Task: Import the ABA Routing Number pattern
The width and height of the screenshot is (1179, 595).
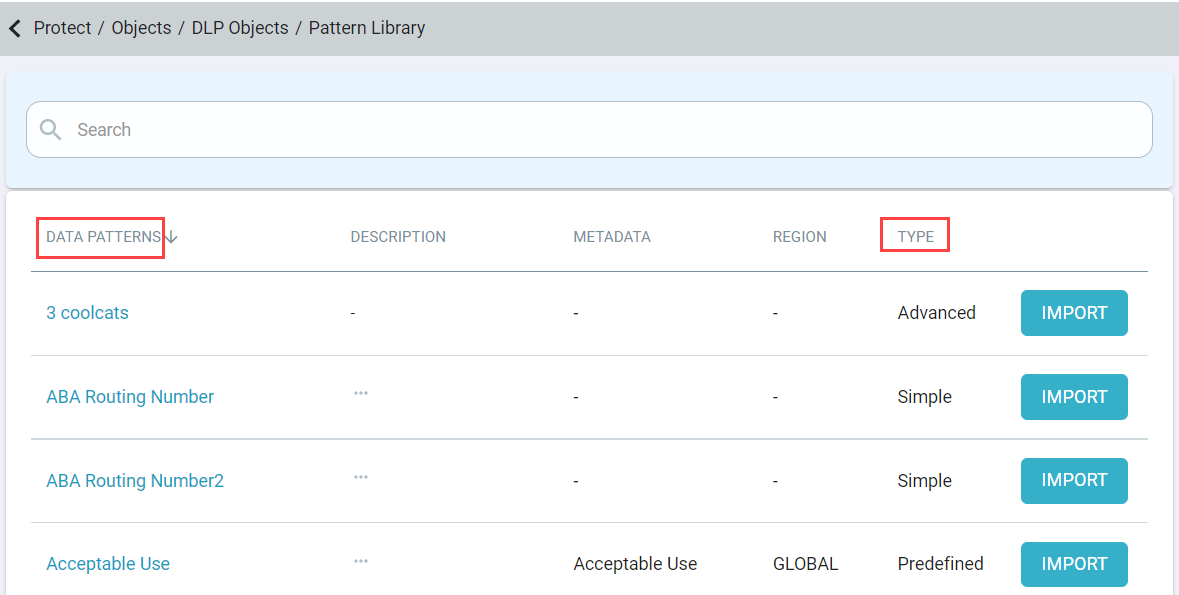Action: pos(1074,396)
